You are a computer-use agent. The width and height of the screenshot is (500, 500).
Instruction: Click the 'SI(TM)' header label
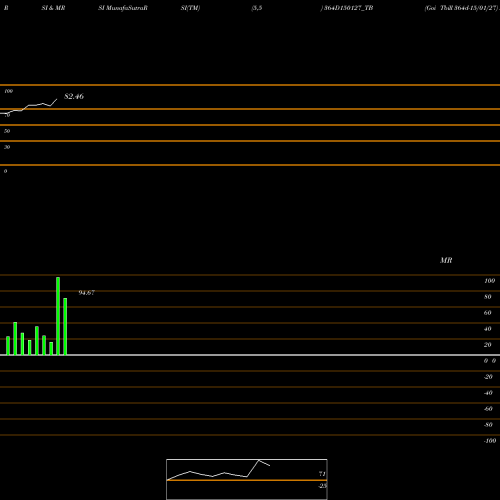coord(190,8)
